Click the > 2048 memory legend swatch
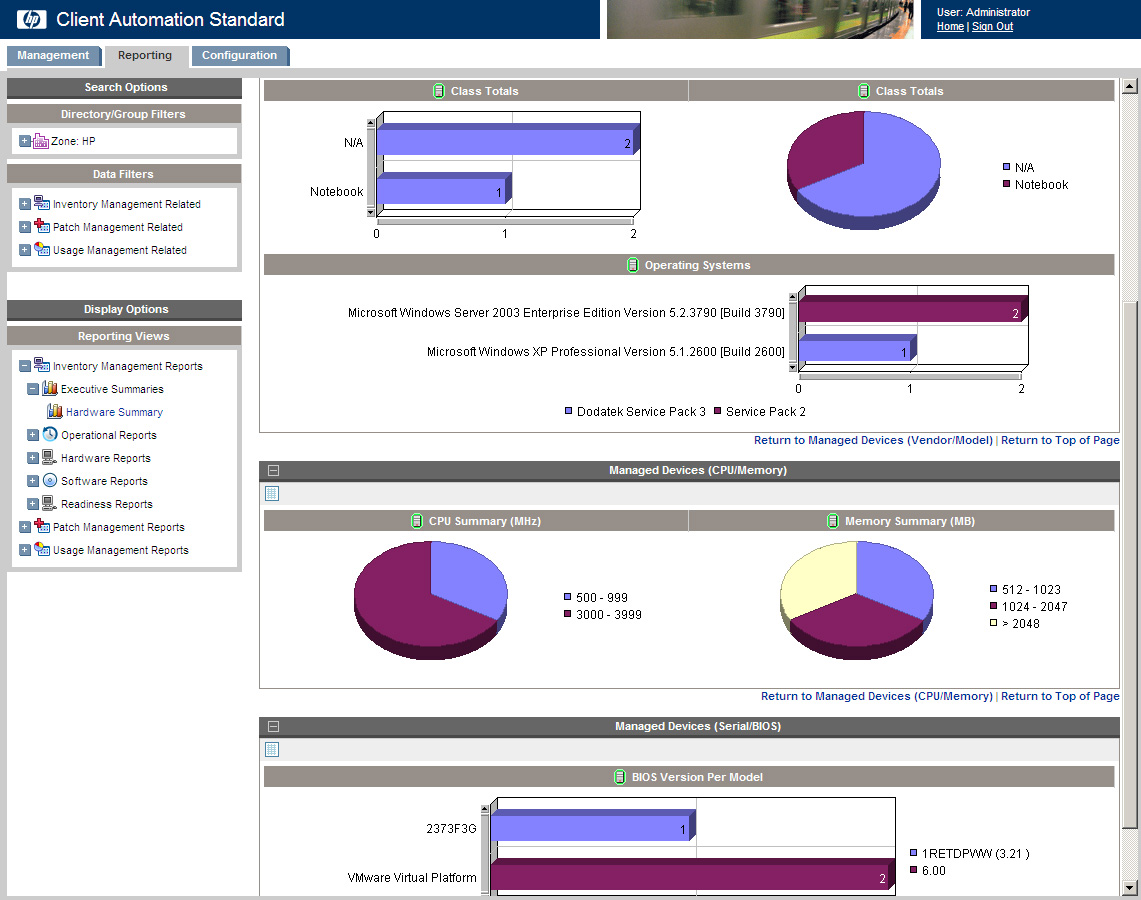Viewport: 1141px width, 900px height. click(x=993, y=623)
